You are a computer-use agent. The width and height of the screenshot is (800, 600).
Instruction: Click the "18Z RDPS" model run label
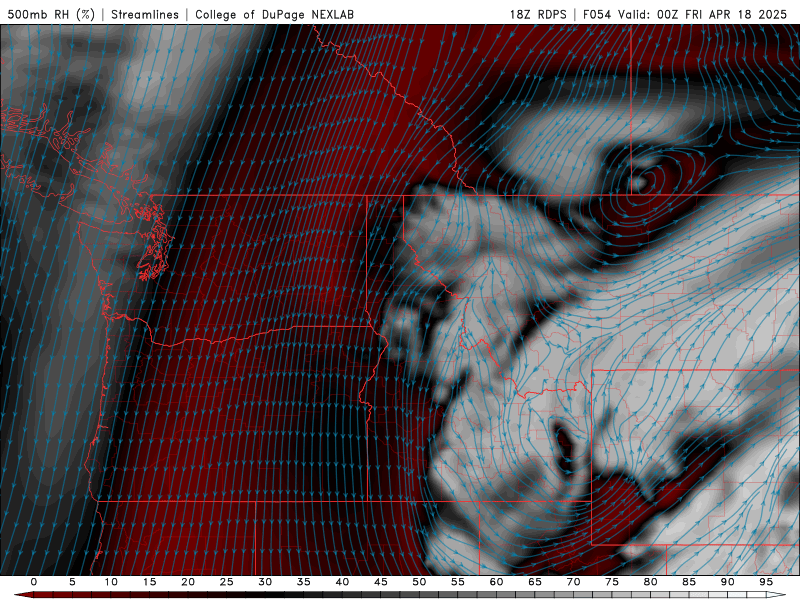click(538, 14)
